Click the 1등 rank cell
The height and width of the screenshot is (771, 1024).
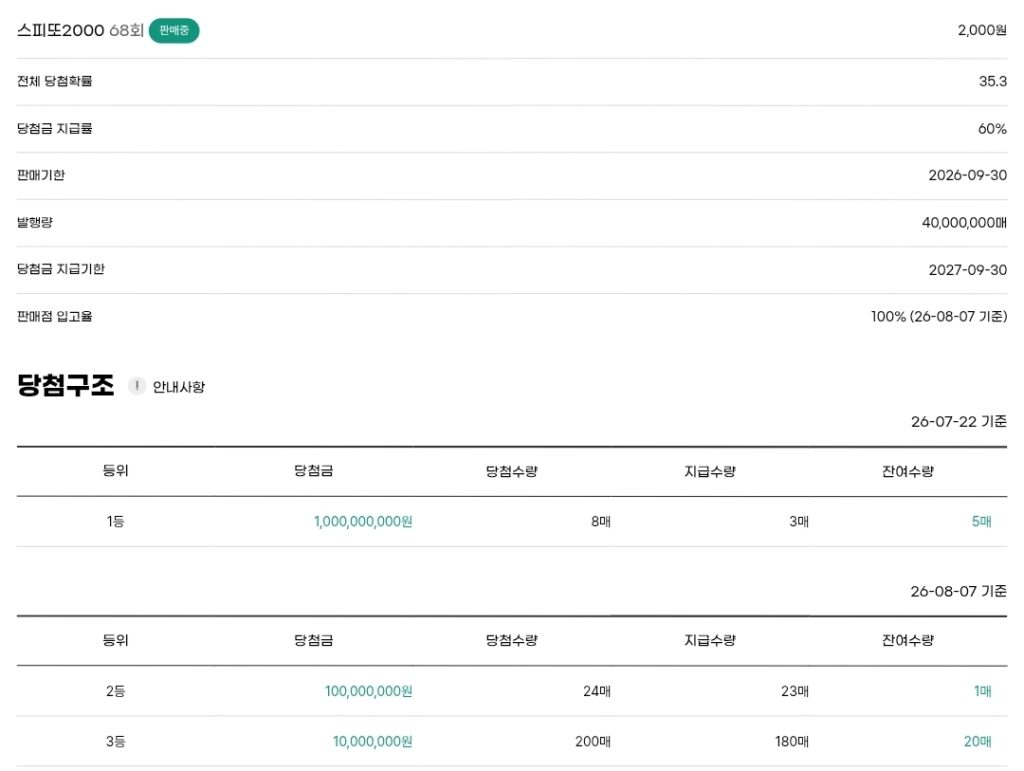tap(116, 522)
